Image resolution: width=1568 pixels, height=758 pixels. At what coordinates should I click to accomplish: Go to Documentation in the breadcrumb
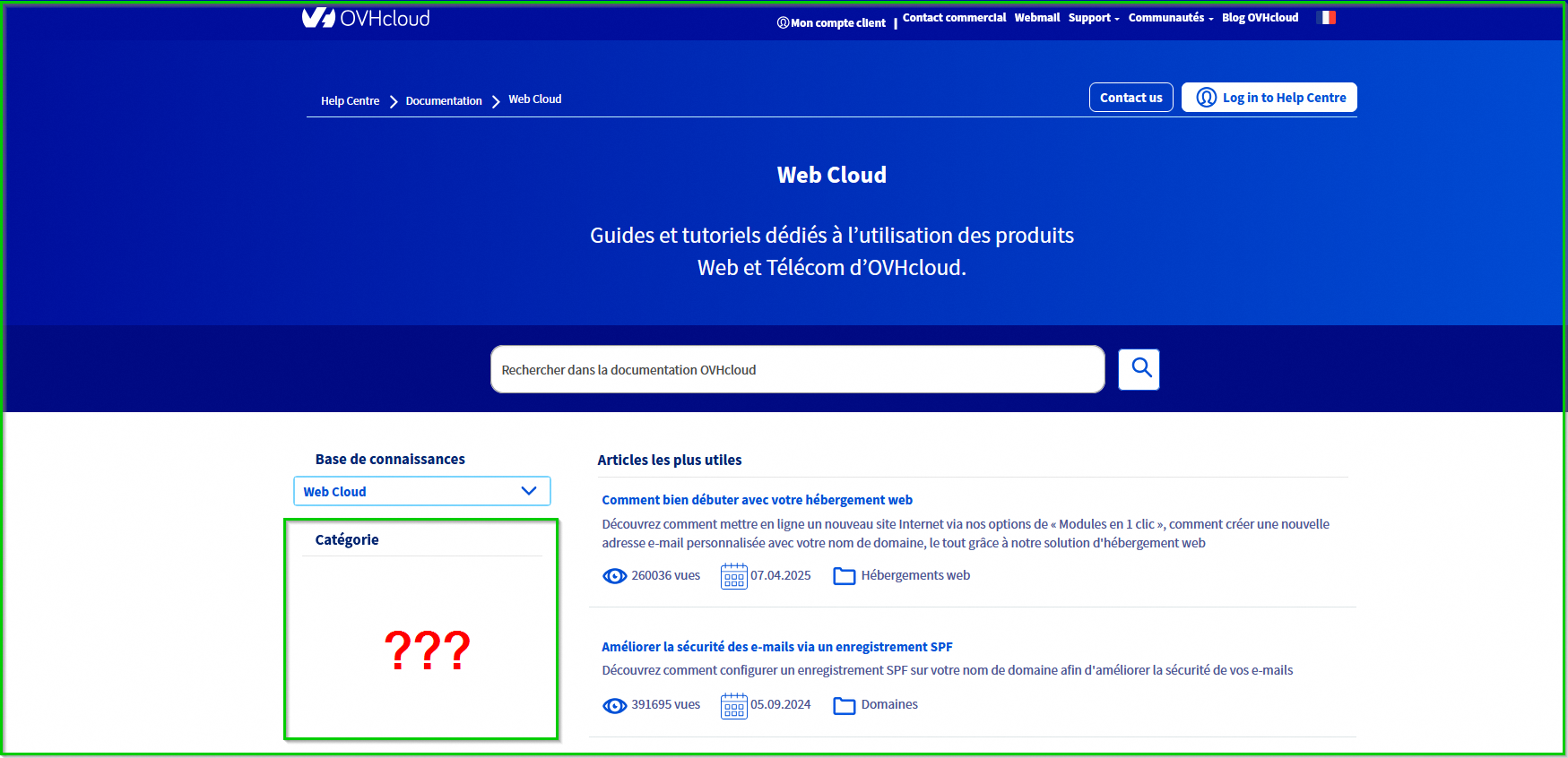pyautogui.click(x=443, y=100)
